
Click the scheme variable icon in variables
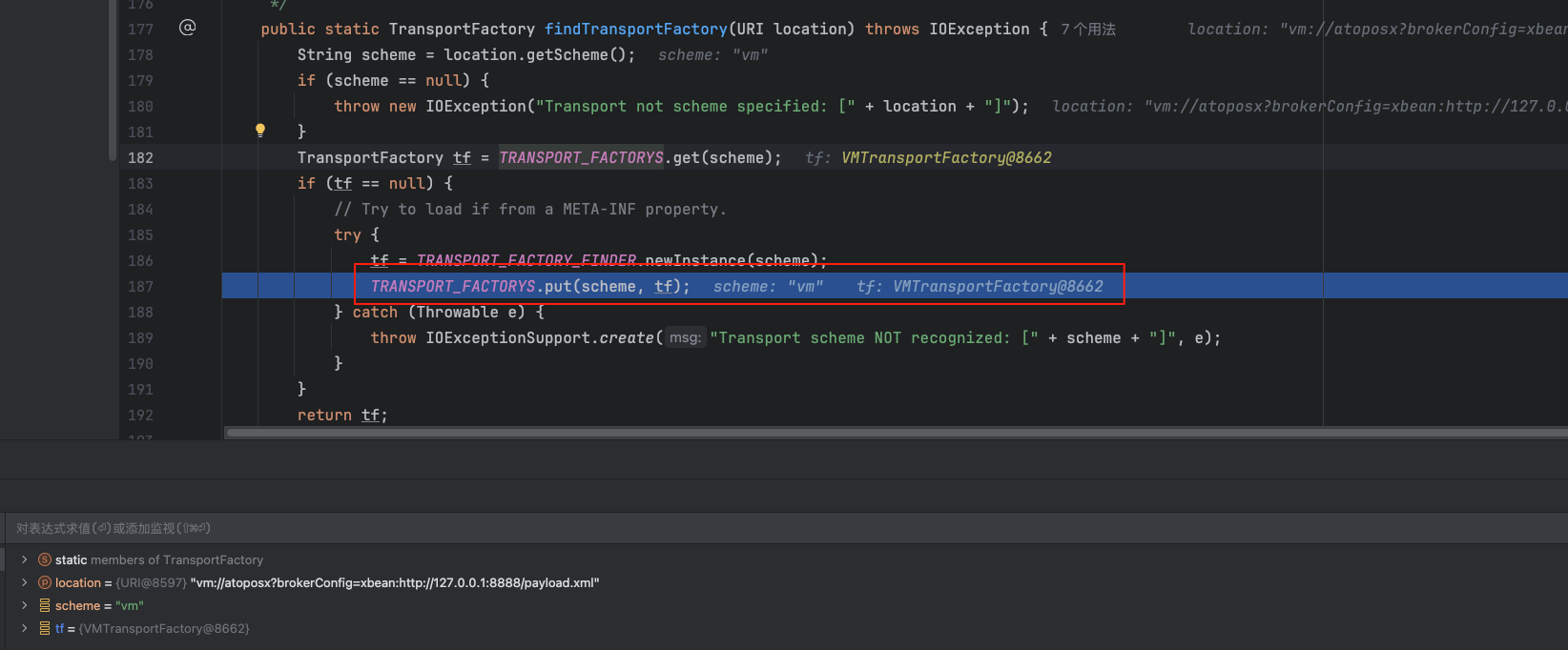45,605
